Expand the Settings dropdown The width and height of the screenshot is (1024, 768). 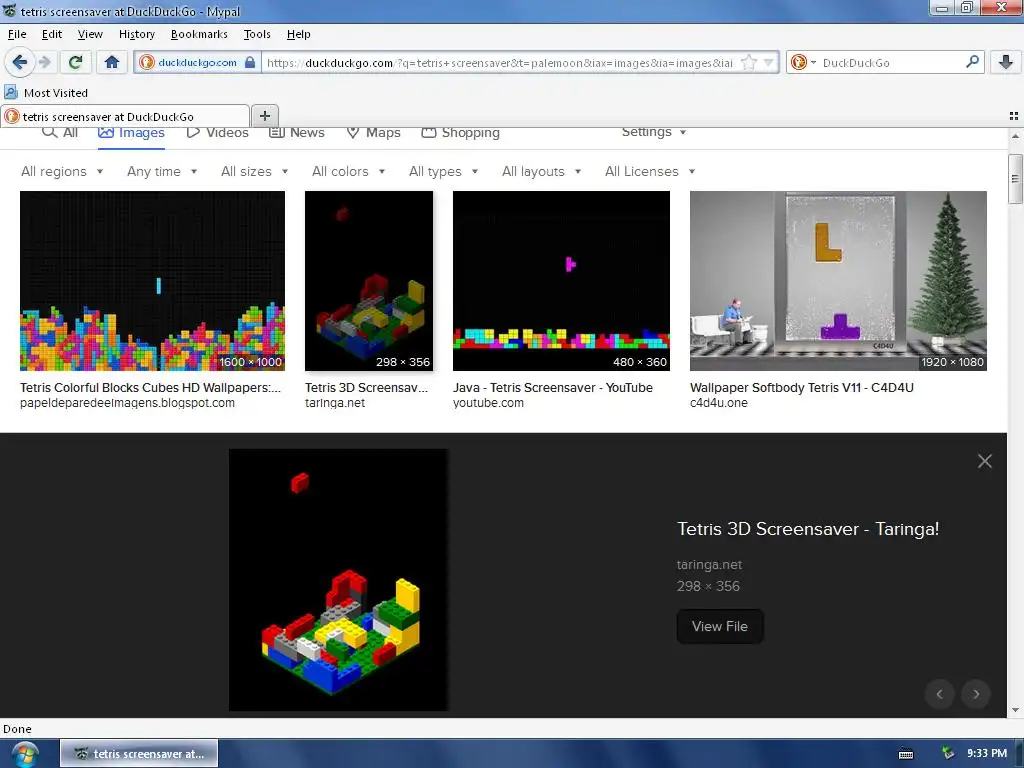click(x=654, y=132)
